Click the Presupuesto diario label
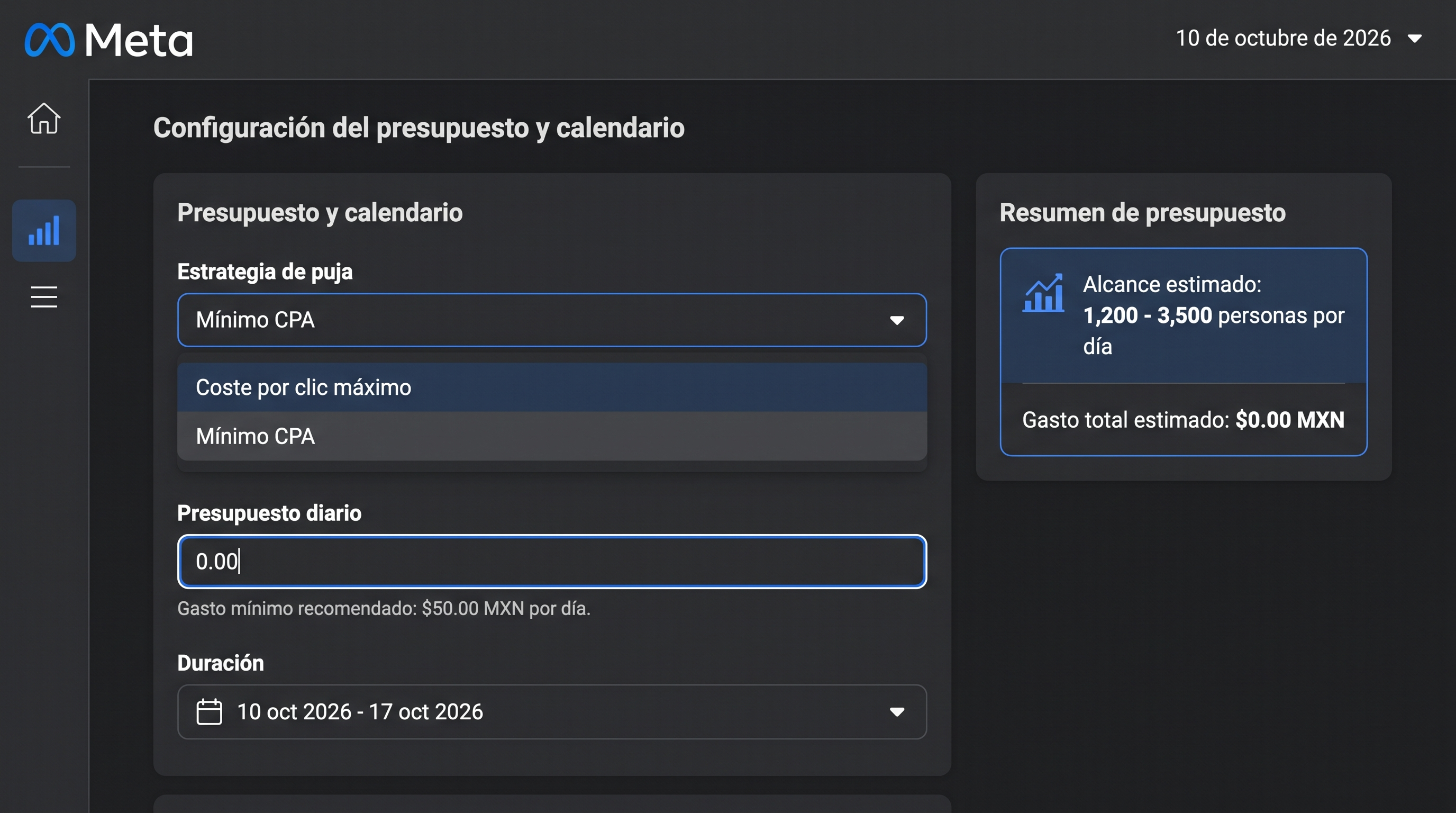 269,513
